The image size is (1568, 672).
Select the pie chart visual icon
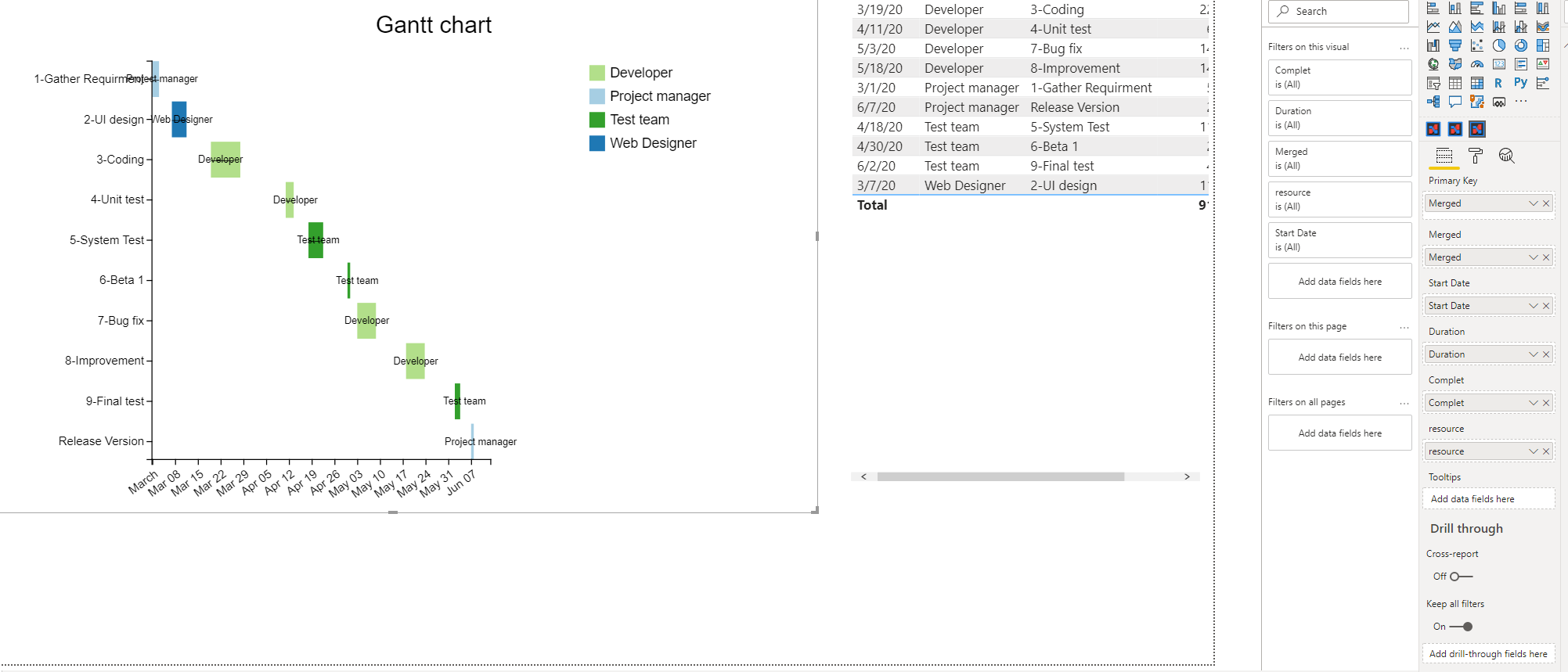[1498, 45]
